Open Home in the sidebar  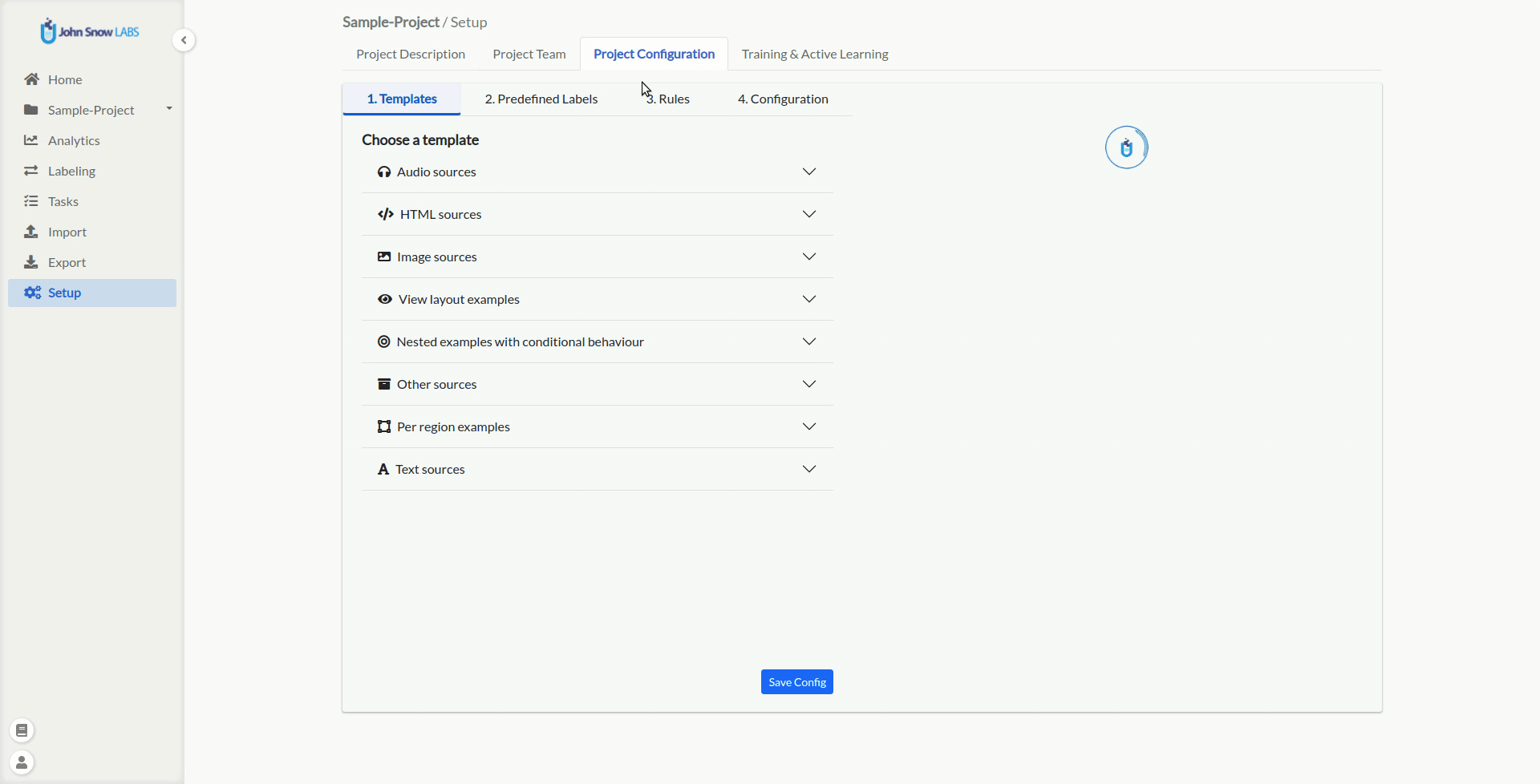point(92,79)
